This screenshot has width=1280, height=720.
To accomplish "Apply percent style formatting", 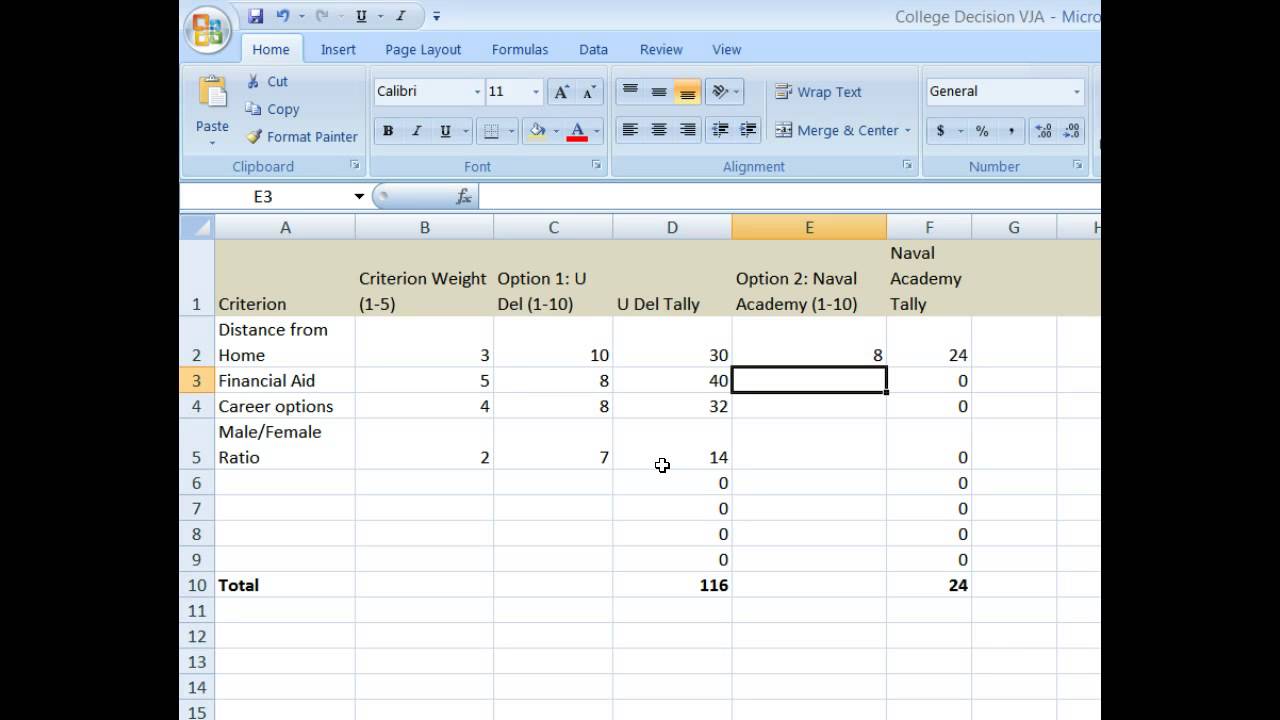I will [x=982, y=131].
